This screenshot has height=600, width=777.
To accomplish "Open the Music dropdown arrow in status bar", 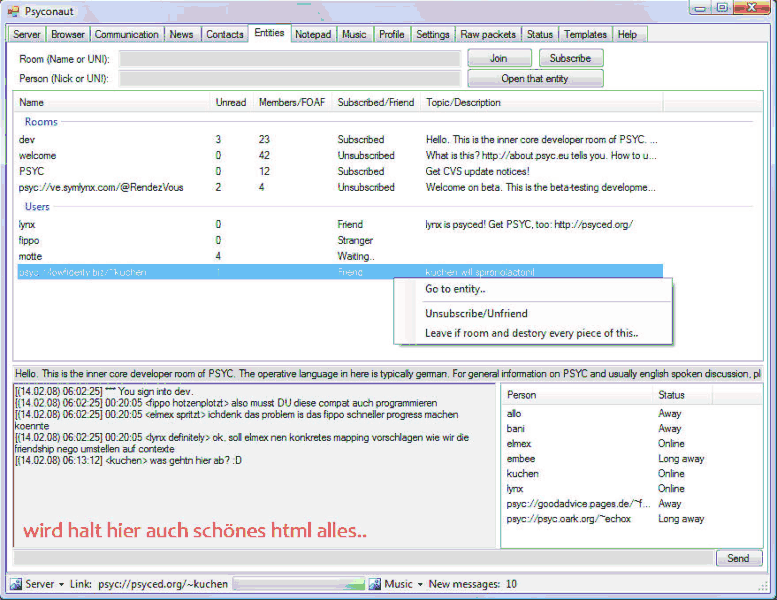I will 420,585.
